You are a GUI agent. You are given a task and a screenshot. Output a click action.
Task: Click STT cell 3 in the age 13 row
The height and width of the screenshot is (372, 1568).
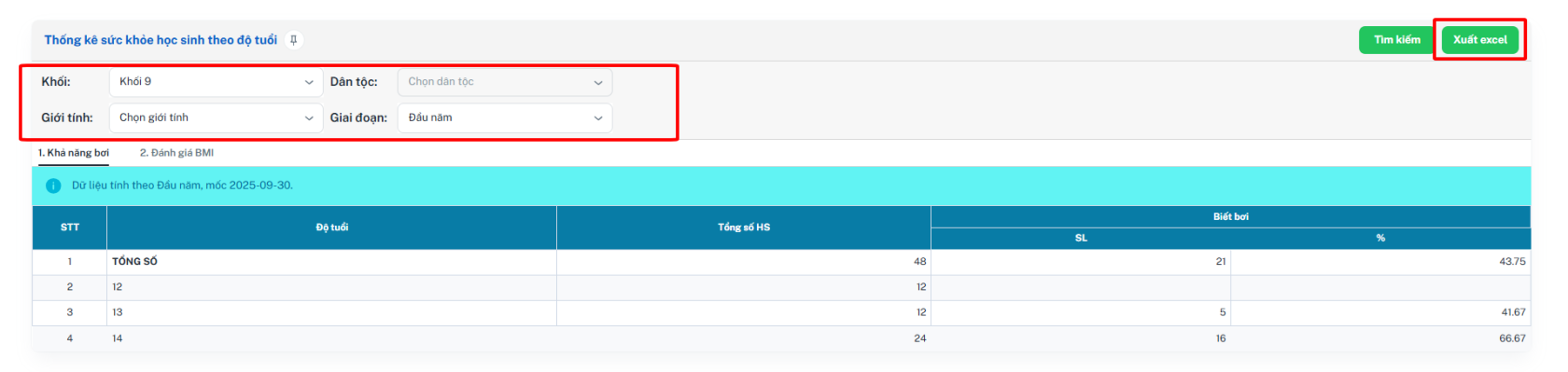[70, 312]
